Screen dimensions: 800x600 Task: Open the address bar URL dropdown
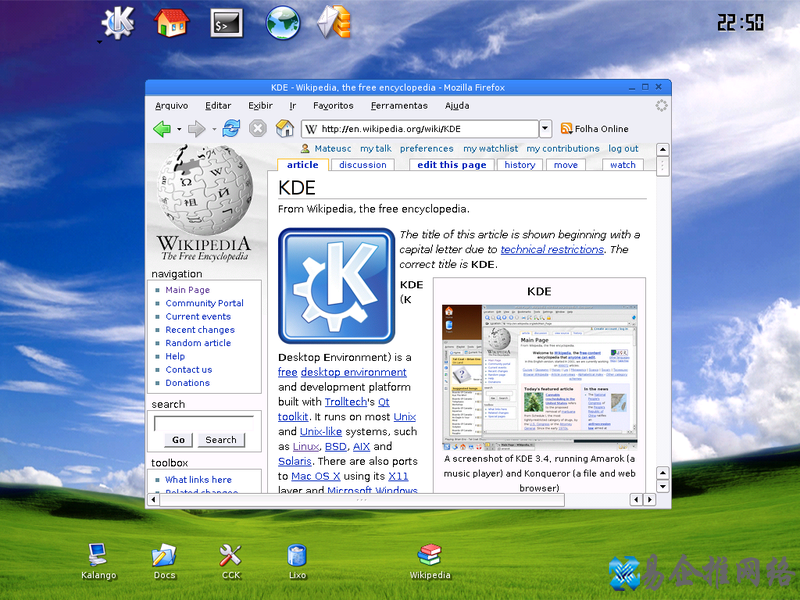(x=545, y=129)
